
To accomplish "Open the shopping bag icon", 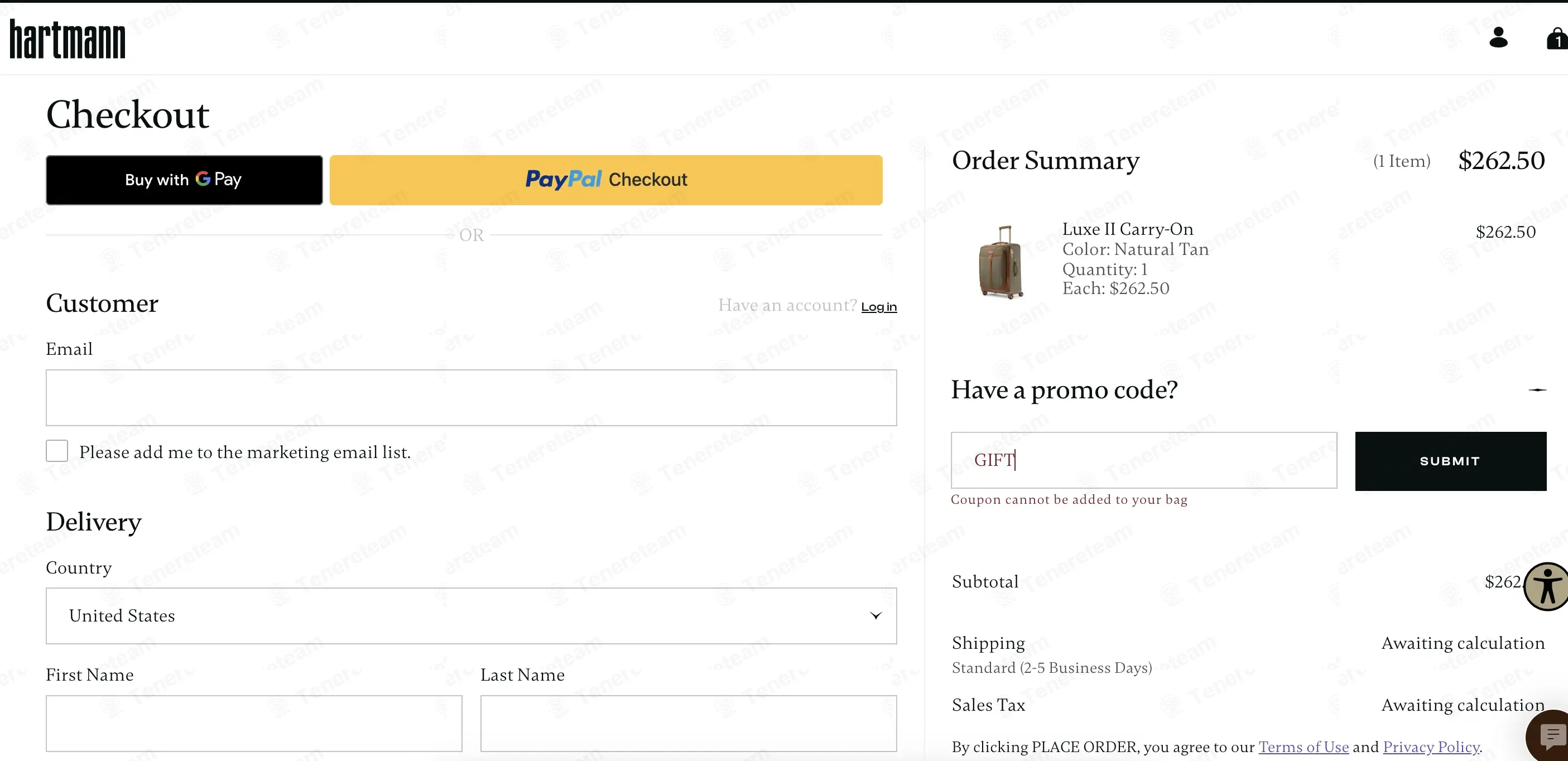I will 1557,38.
